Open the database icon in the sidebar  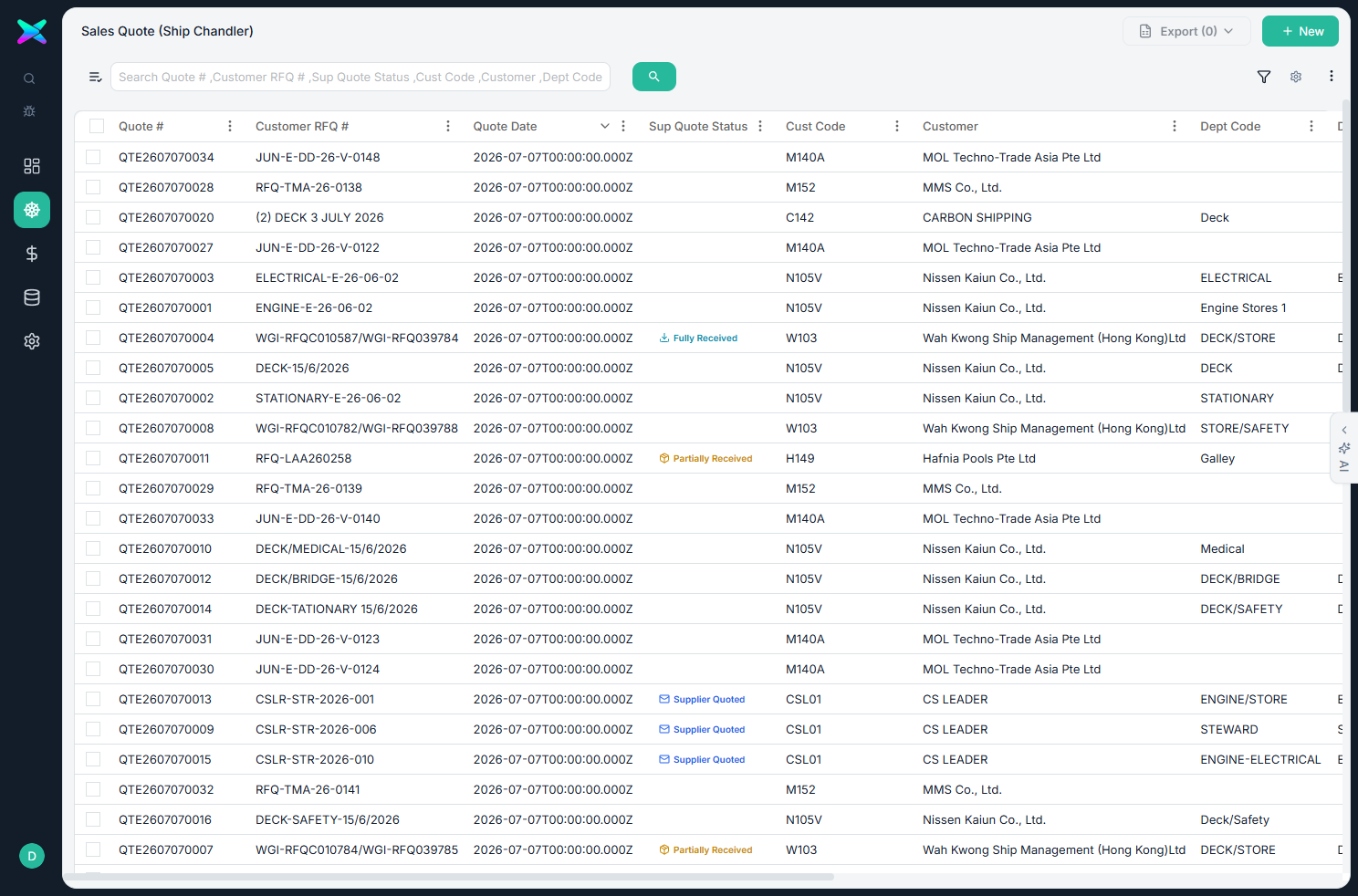click(32, 297)
